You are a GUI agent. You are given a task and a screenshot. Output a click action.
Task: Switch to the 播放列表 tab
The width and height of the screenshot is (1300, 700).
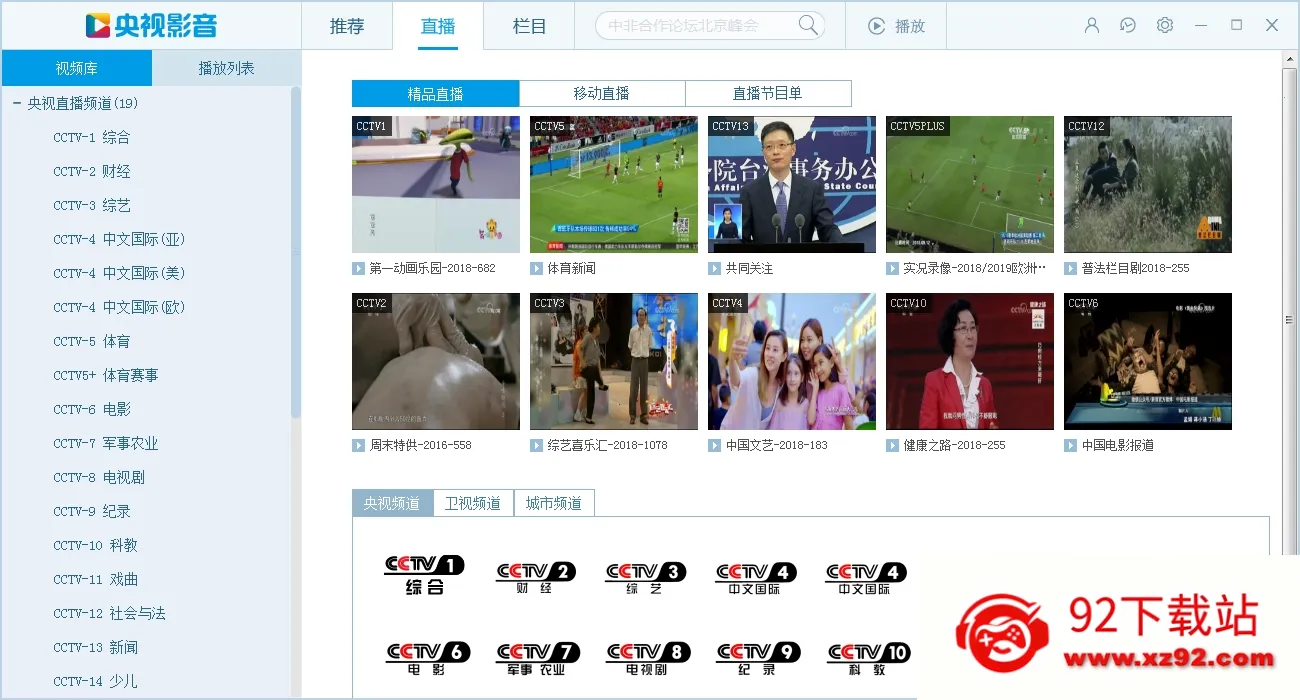click(x=227, y=68)
